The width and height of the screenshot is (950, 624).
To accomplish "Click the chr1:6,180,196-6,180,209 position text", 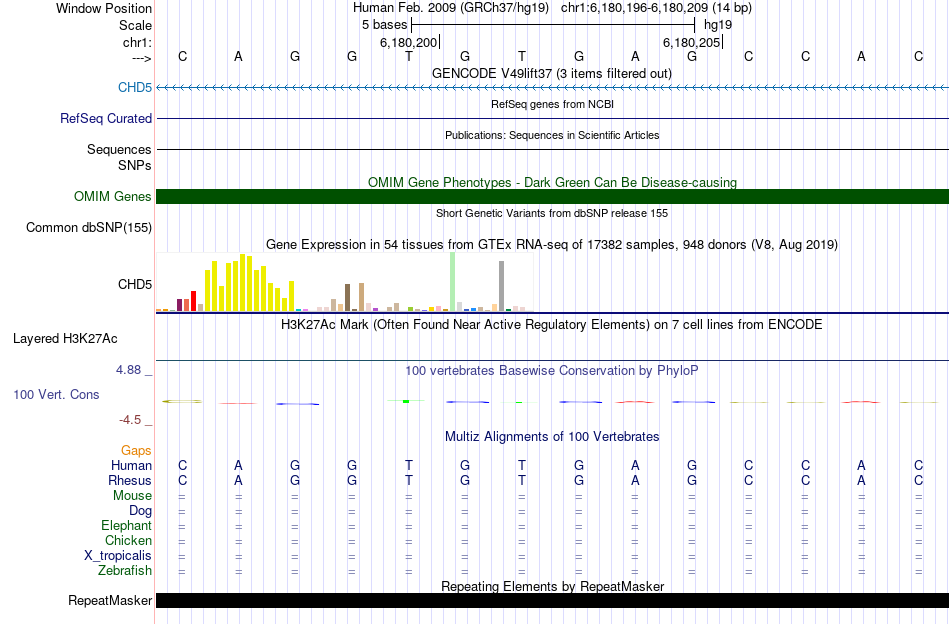I will 656,8.
